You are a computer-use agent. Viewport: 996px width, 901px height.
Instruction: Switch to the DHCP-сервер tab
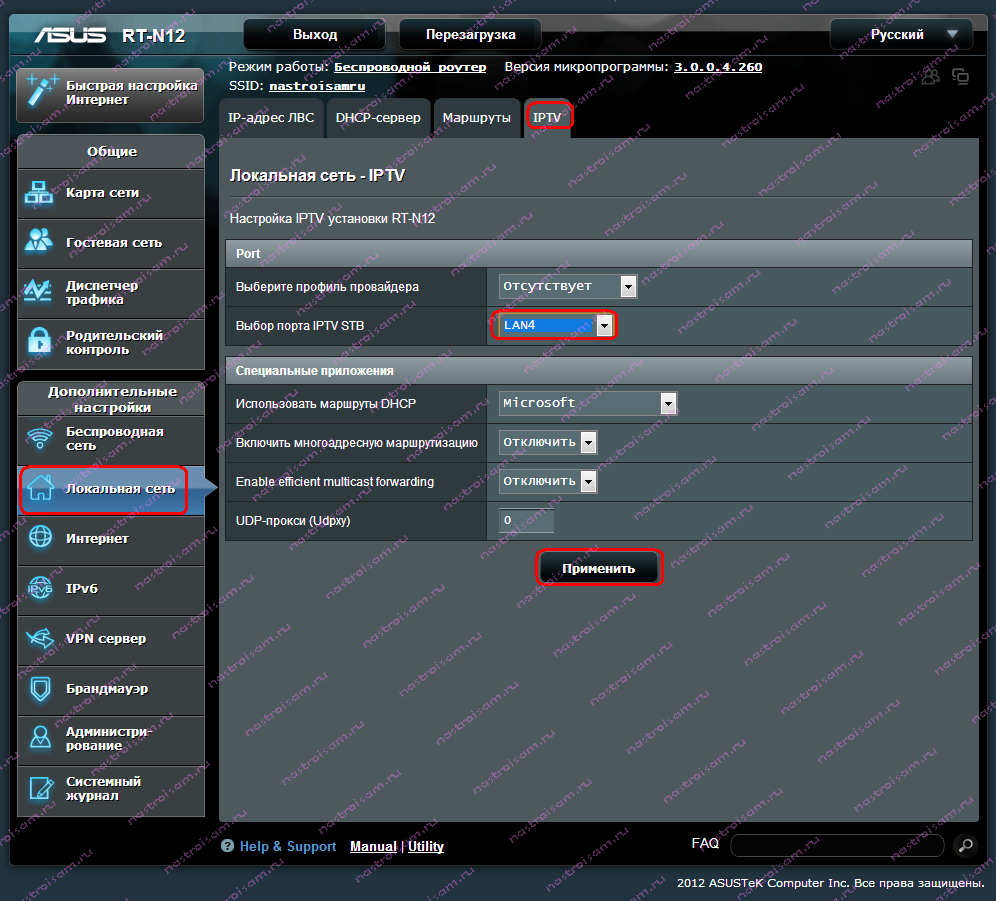(x=378, y=117)
